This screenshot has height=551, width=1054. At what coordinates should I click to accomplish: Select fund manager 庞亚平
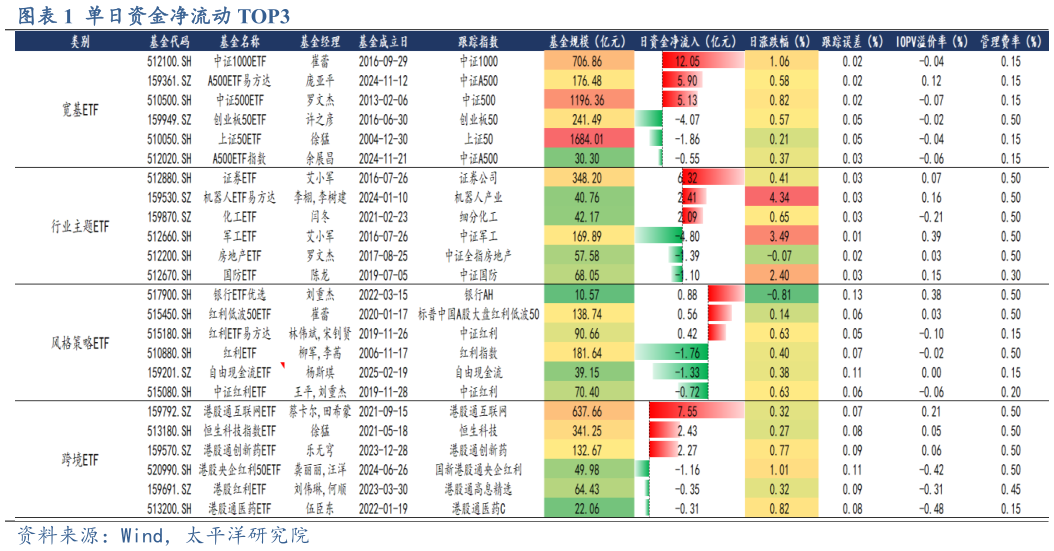pyautogui.click(x=320, y=81)
